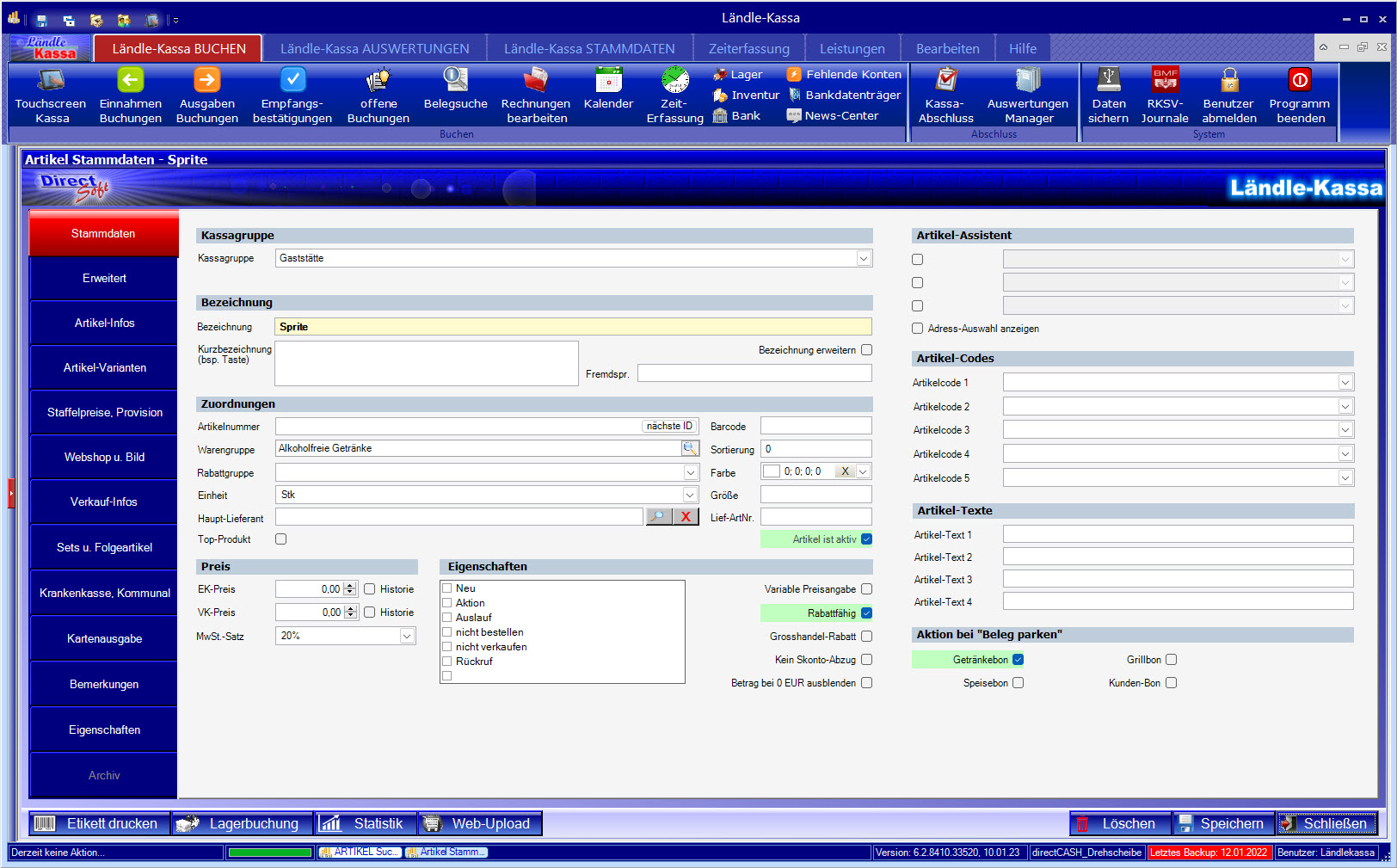Viewport: 1397px width, 868px height.
Task: Open the Erweitert sidebar section
Action: (104, 278)
